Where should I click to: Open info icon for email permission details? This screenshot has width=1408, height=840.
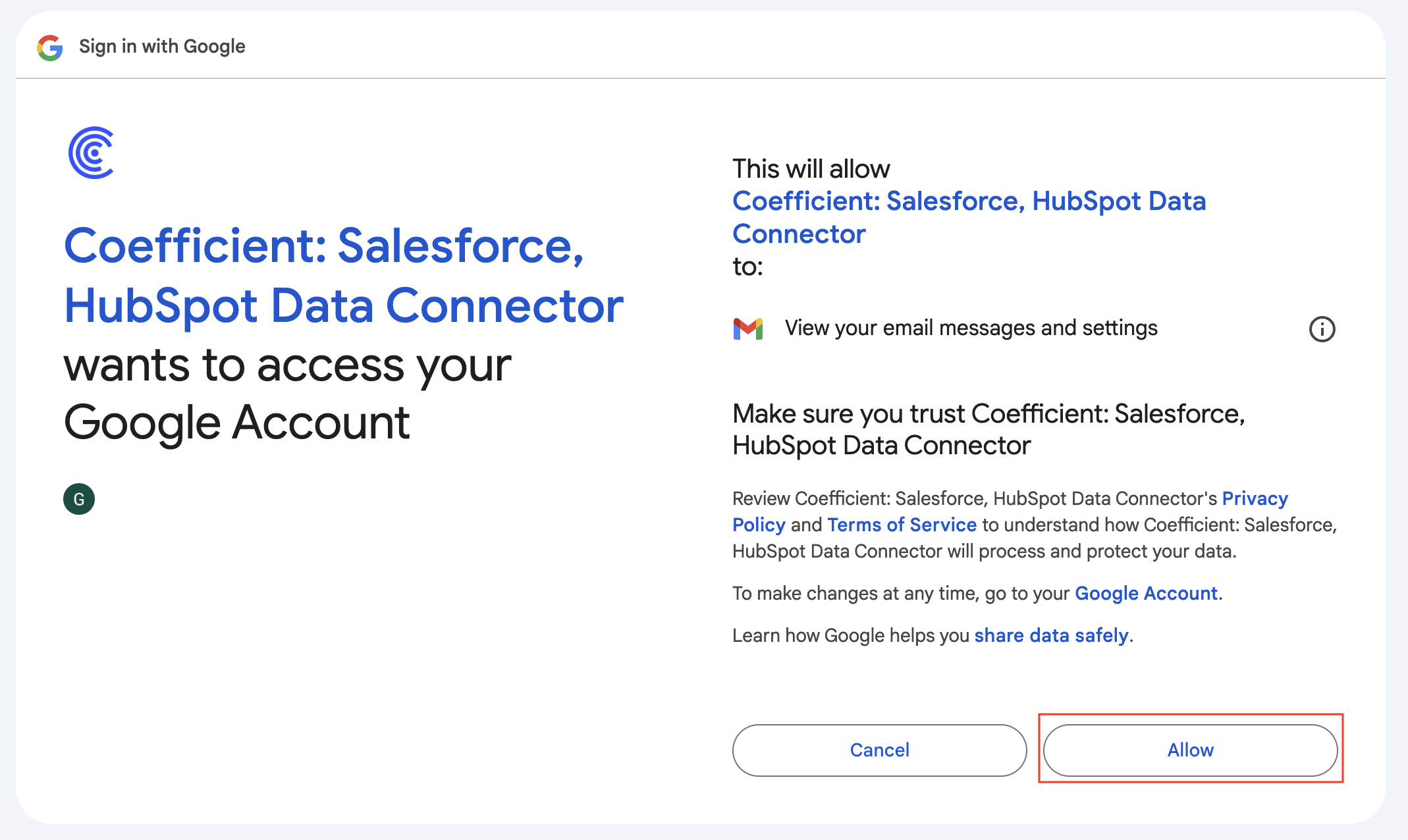pyautogui.click(x=1322, y=329)
